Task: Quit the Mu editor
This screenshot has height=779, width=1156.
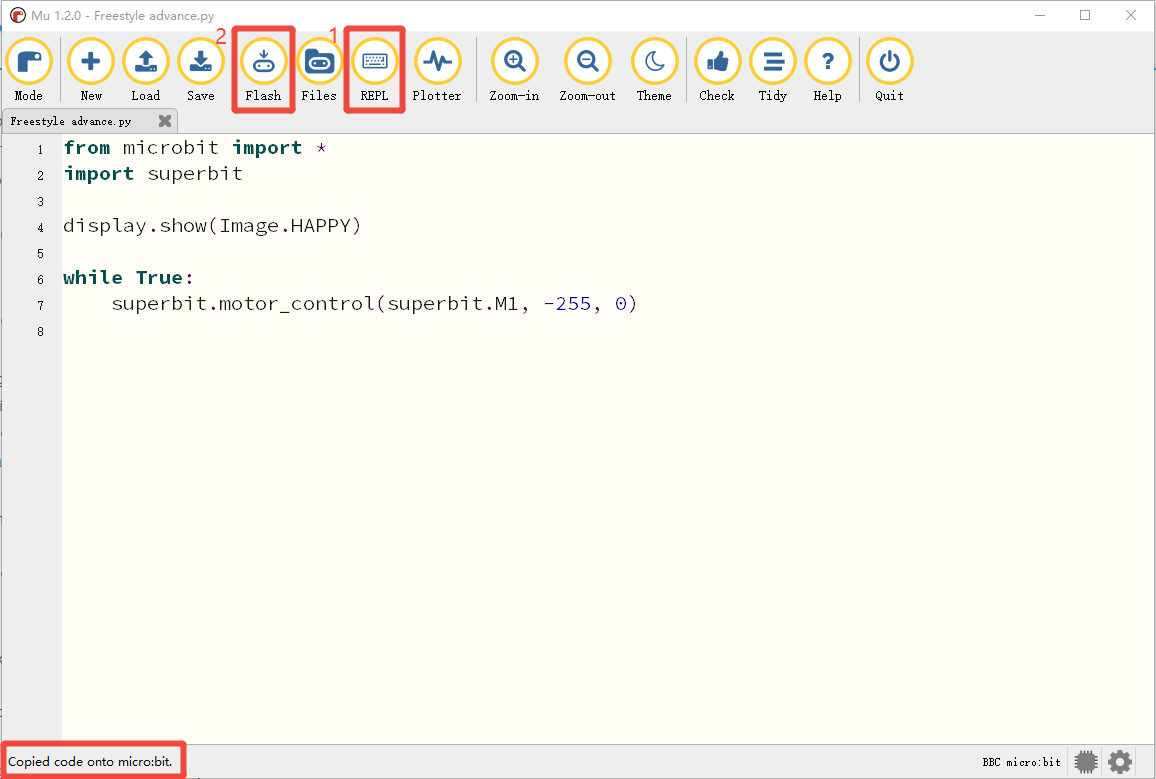Action: (x=889, y=71)
